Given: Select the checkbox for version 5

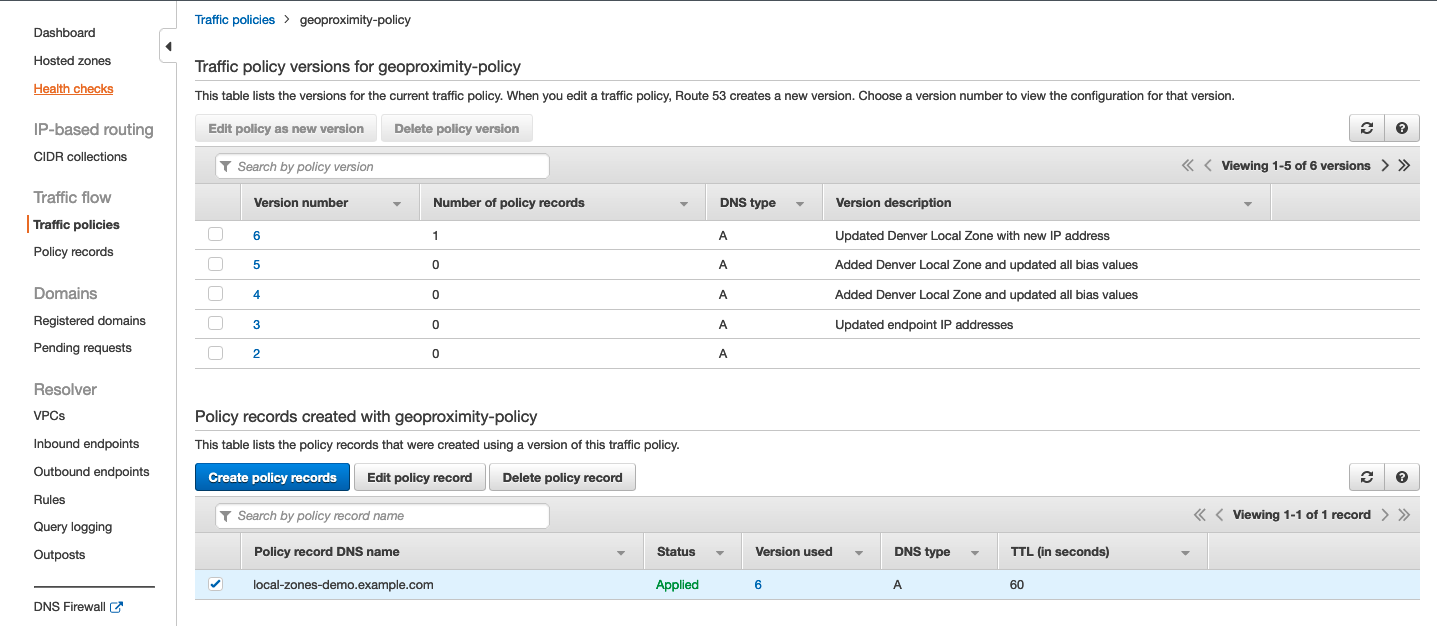Looking at the screenshot, I should (215, 264).
